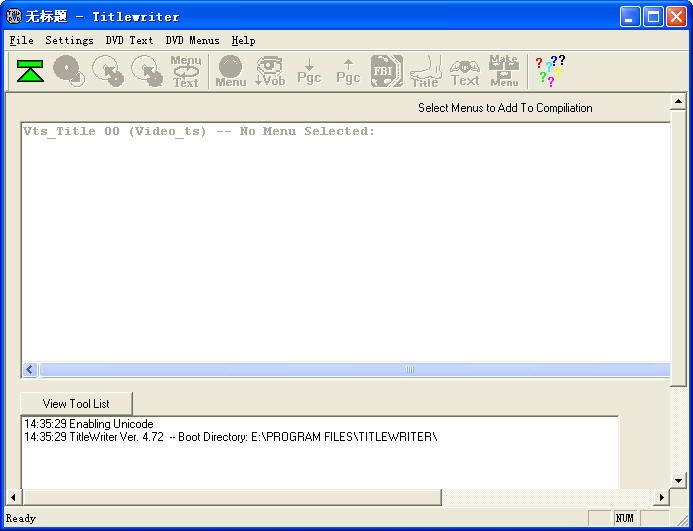The width and height of the screenshot is (693, 531).
Task: Click the blue horizontal scrollbar thumb
Action: [x=354, y=369]
